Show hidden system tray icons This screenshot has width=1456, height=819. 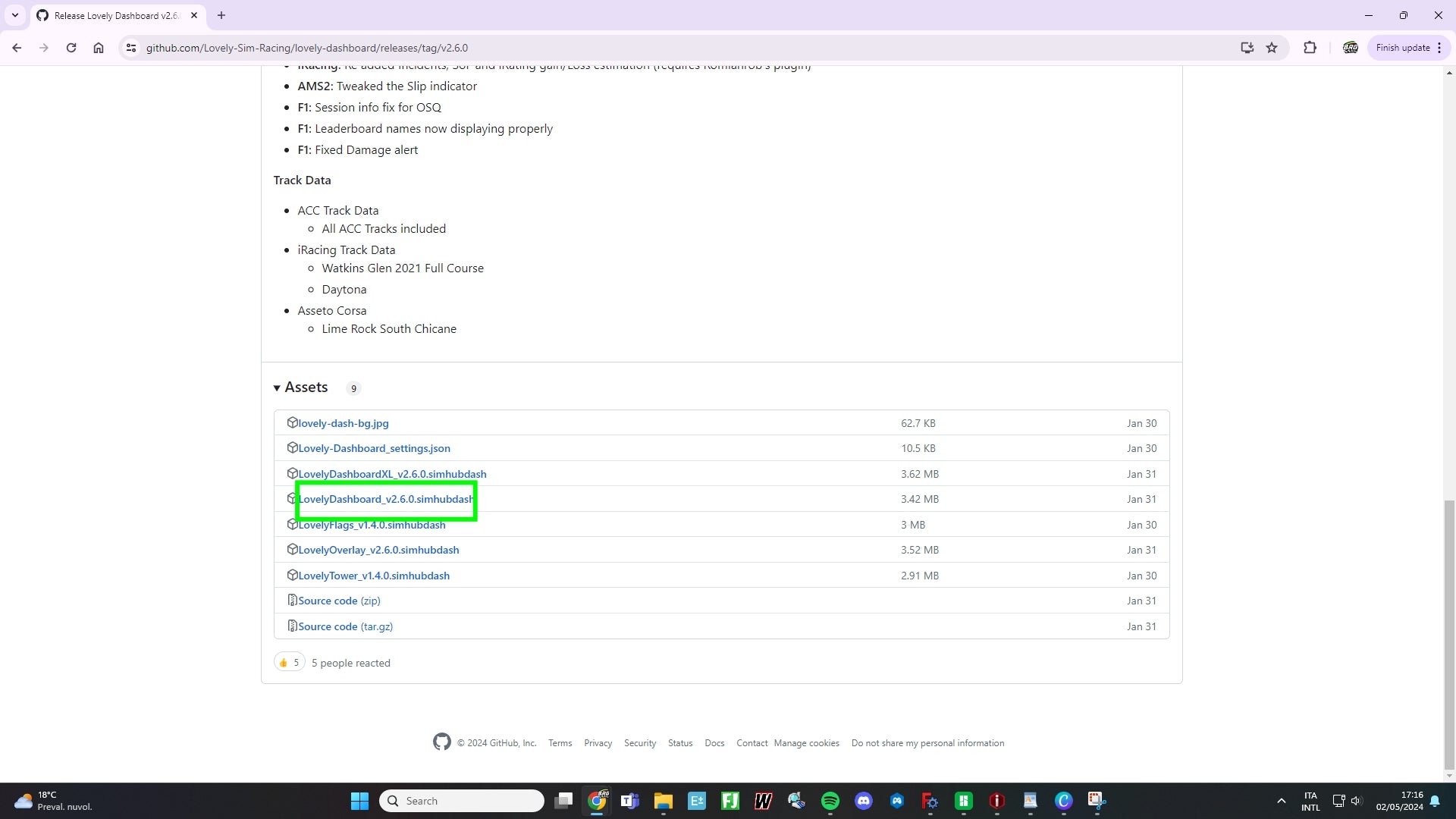pyautogui.click(x=1281, y=801)
